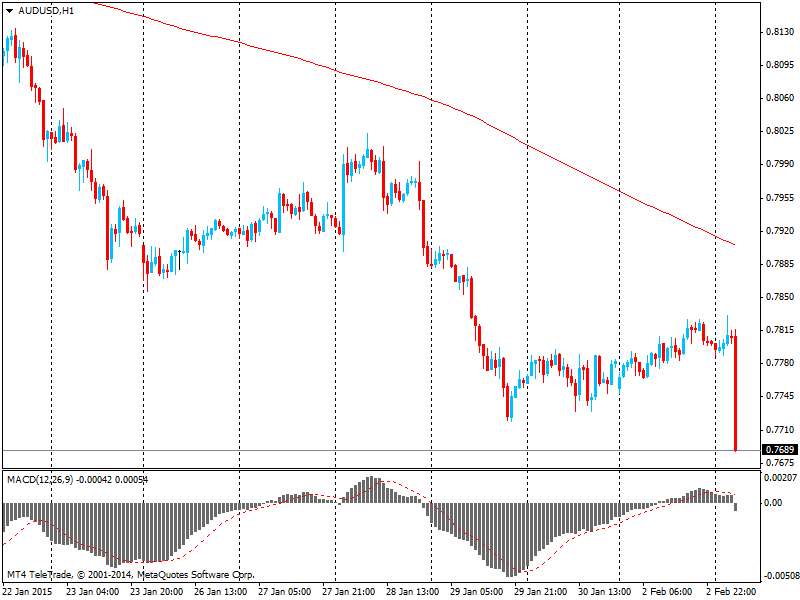The image size is (800, 600).
Task: Click the 30 Jan 13:00 time label
Action: pyautogui.click(x=606, y=591)
